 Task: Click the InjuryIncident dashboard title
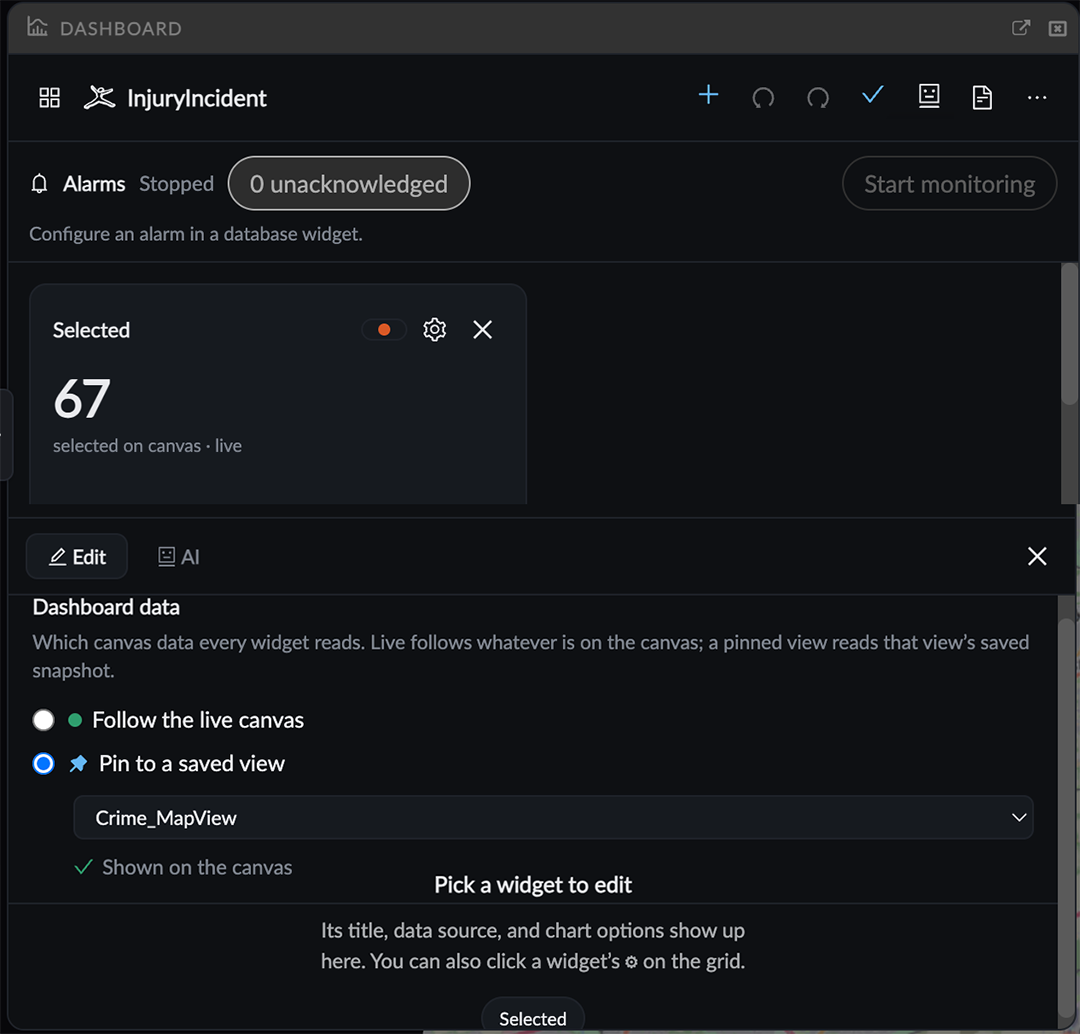(x=197, y=98)
